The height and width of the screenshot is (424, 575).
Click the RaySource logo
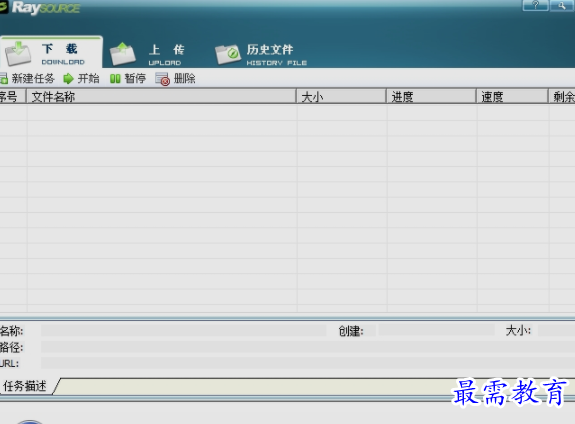tap(40, 7)
